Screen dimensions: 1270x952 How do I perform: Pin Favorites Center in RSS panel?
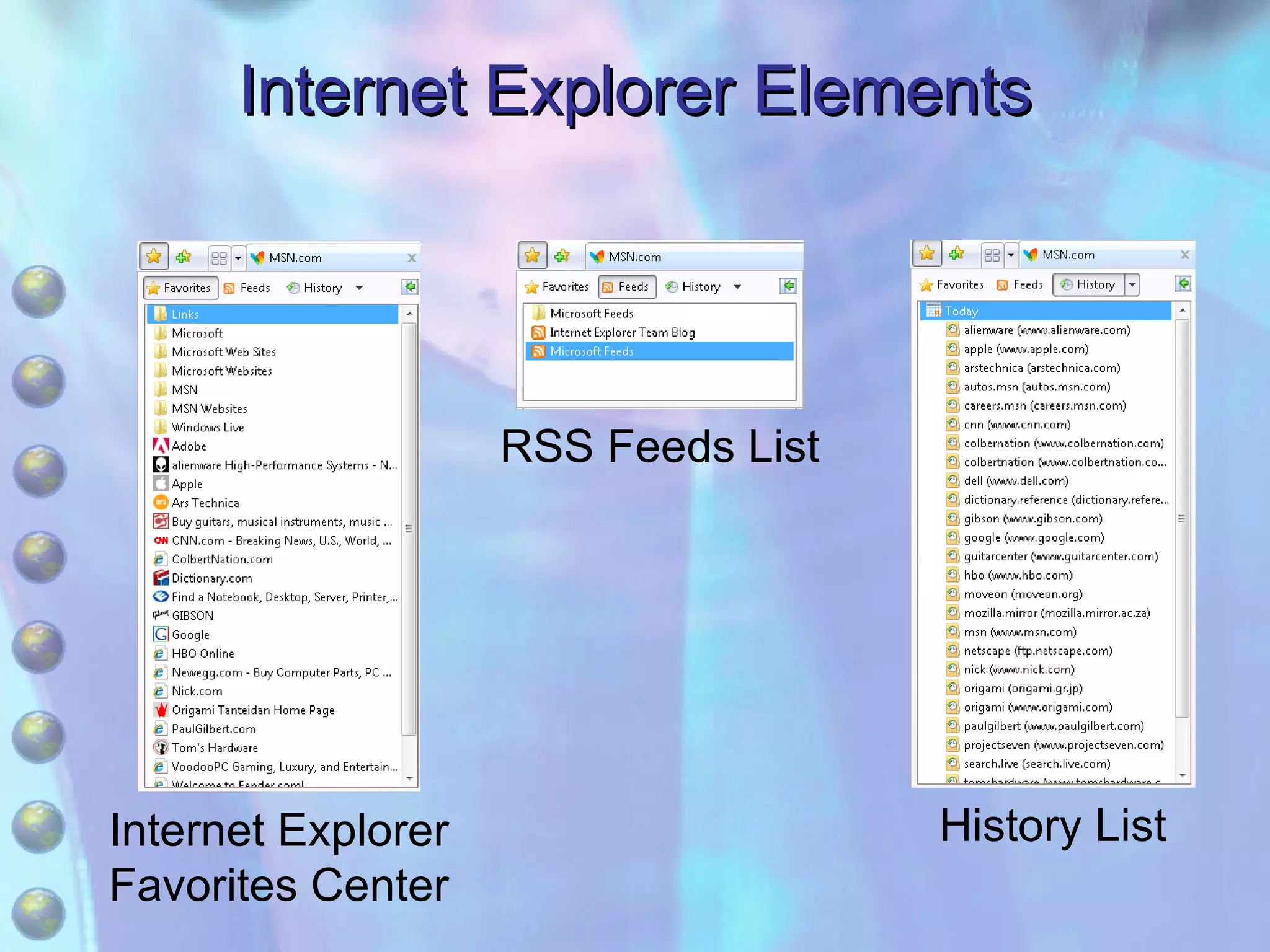tap(788, 286)
